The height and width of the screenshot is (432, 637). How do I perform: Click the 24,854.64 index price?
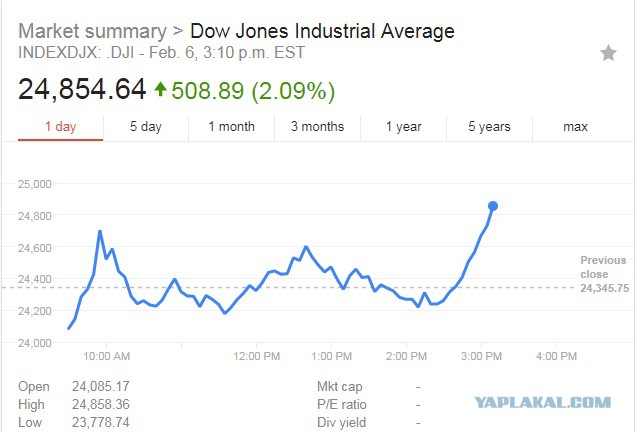[82, 89]
